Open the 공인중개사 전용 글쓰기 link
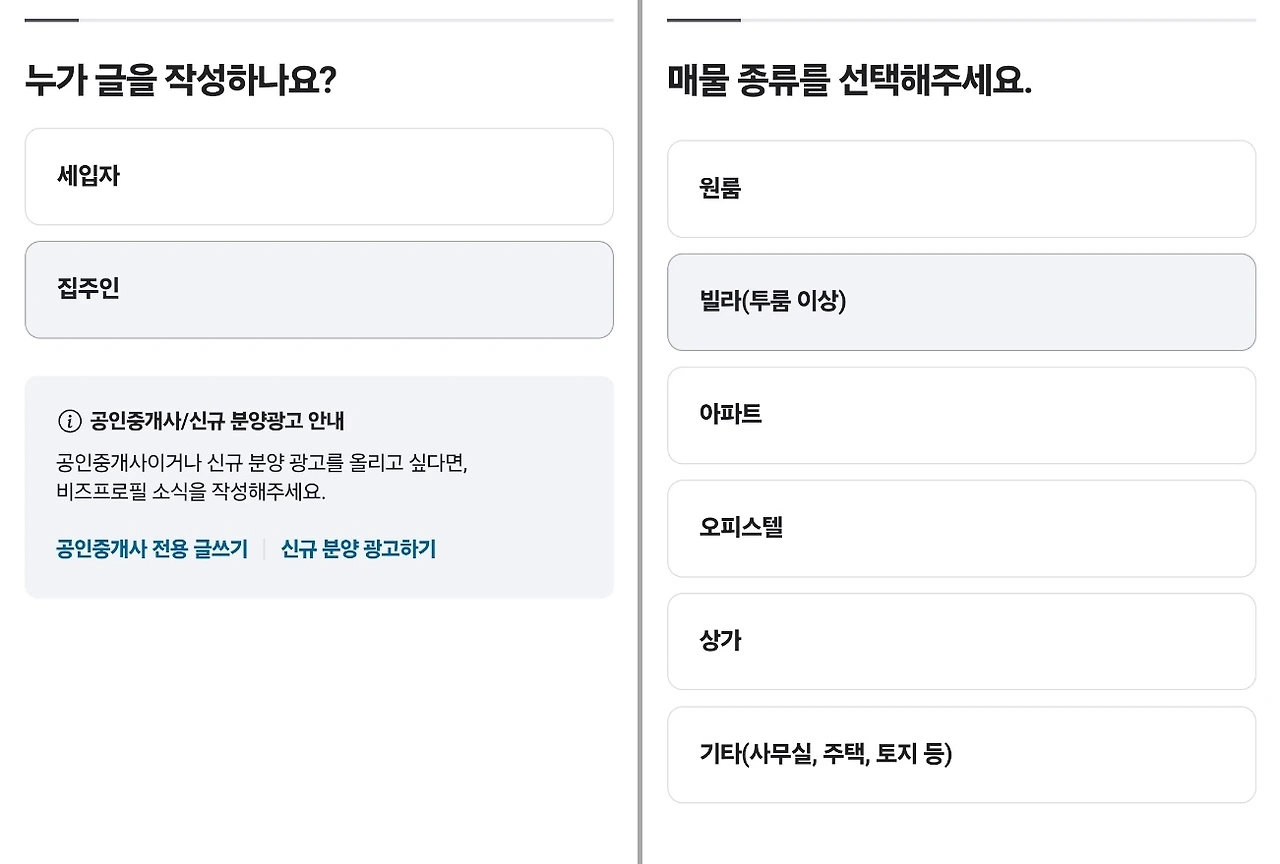The height and width of the screenshot is (864, 1280). [152, 549]
